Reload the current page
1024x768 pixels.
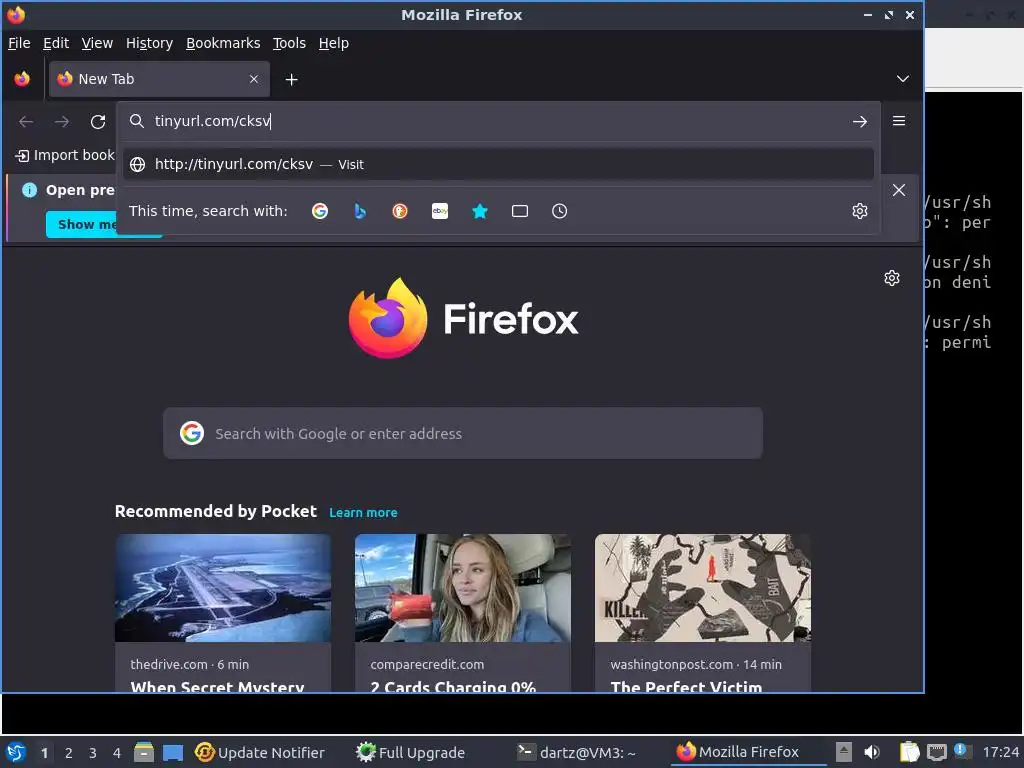coord(98,121)
